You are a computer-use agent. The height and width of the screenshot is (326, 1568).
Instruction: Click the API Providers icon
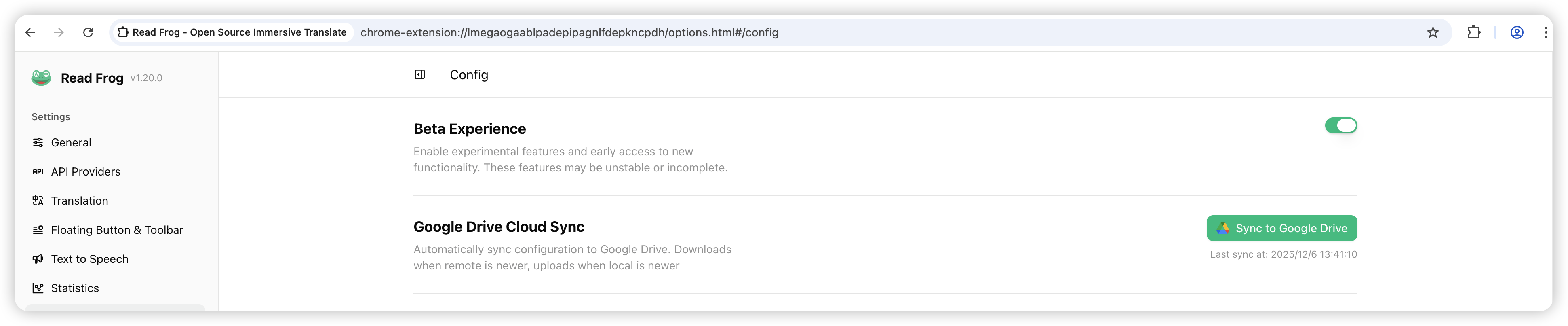(x=38, y=172)
